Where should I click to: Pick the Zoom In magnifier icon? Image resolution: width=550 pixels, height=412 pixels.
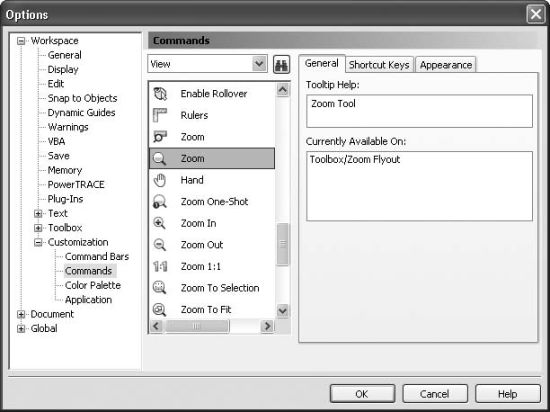(160, 223)
